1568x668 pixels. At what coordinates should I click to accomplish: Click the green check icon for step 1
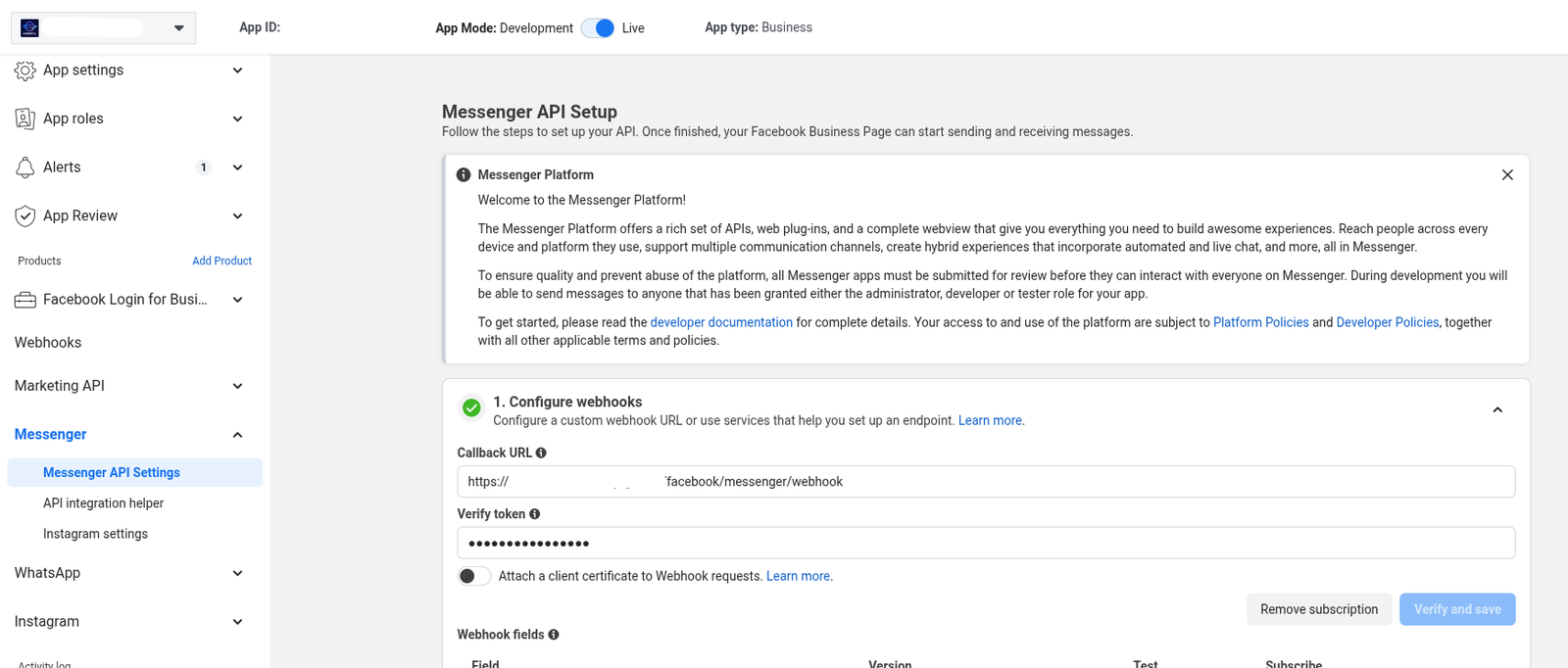pyautogui.click(x=471, y=408)
